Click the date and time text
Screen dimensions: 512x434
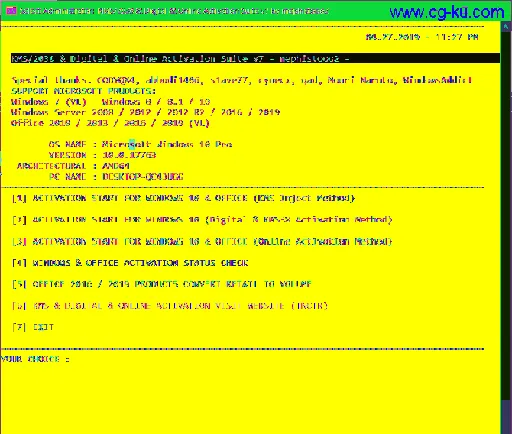click(x=422, y=37)
